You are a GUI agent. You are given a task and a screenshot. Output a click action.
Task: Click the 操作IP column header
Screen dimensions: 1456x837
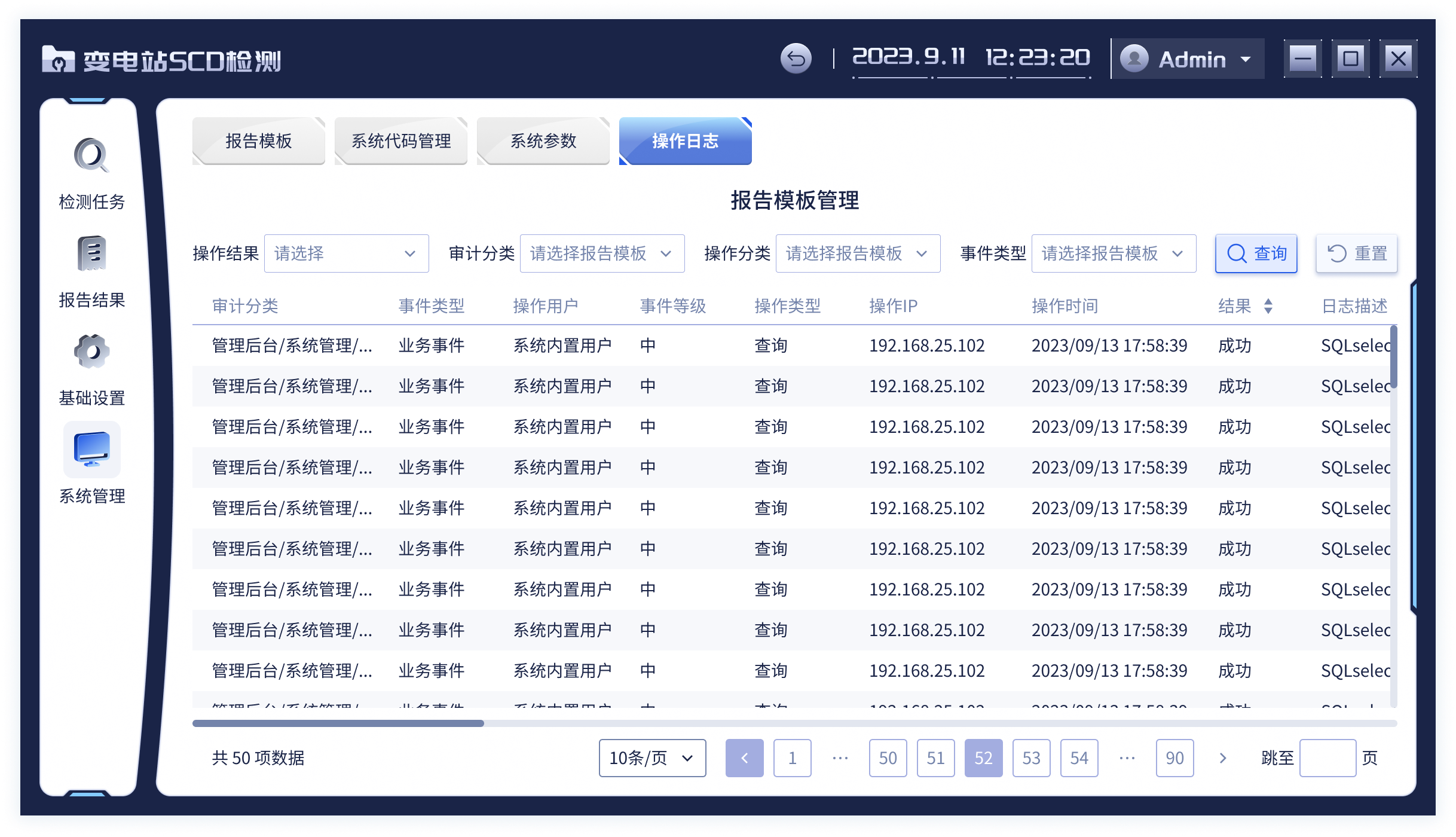coord(894,306)
